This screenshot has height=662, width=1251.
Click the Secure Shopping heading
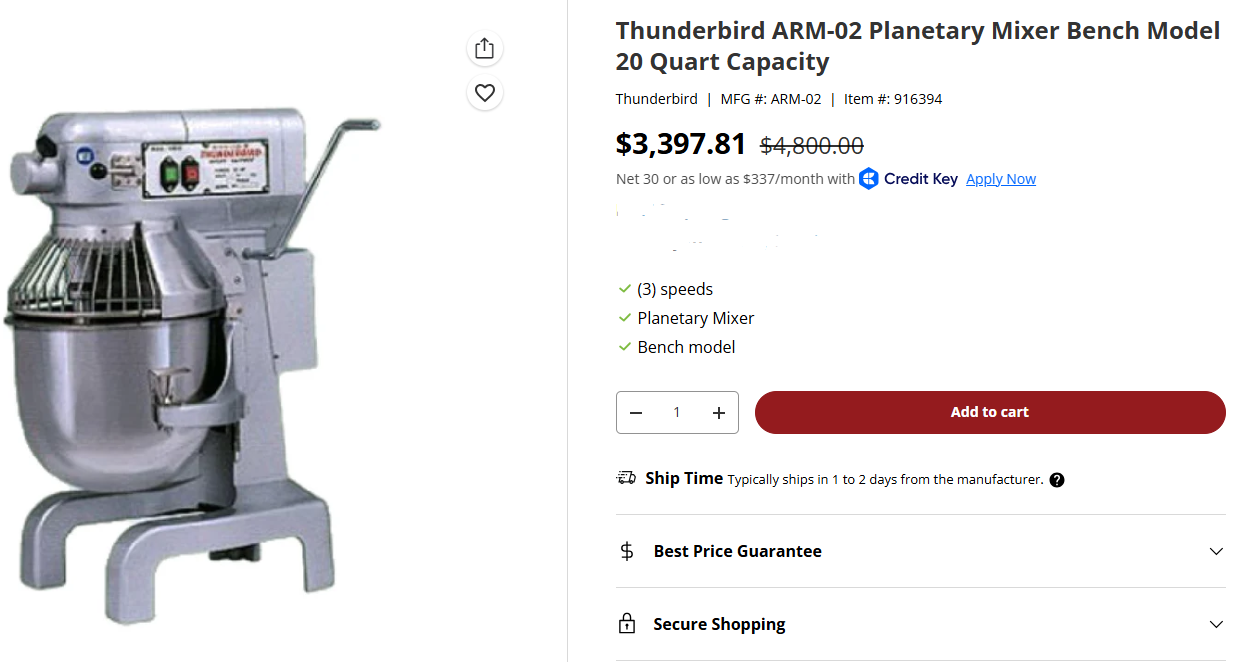pos(719,624)
